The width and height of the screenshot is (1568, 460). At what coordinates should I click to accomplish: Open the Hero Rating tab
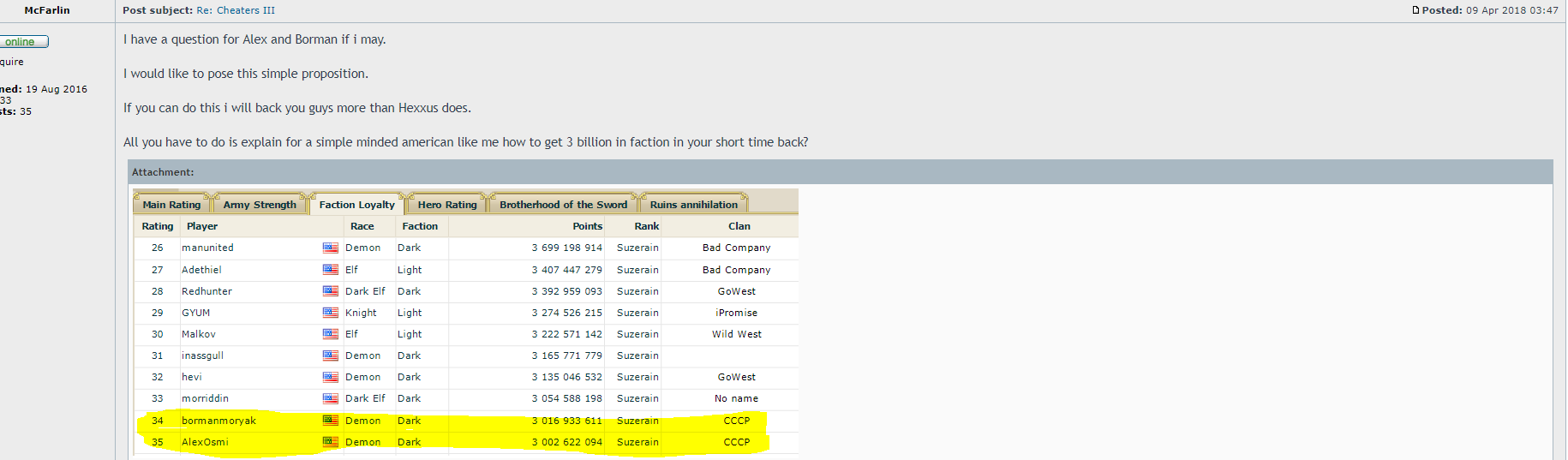(447, 205)
